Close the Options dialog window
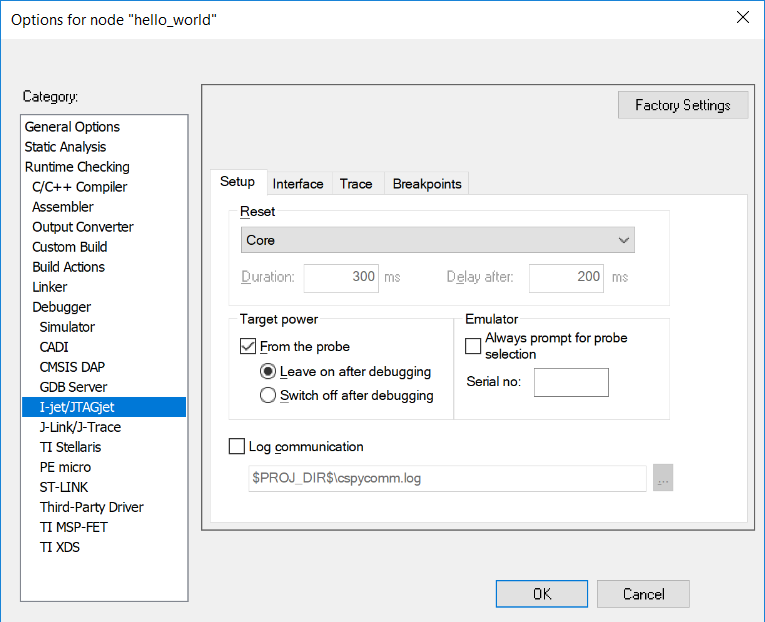 742,17
